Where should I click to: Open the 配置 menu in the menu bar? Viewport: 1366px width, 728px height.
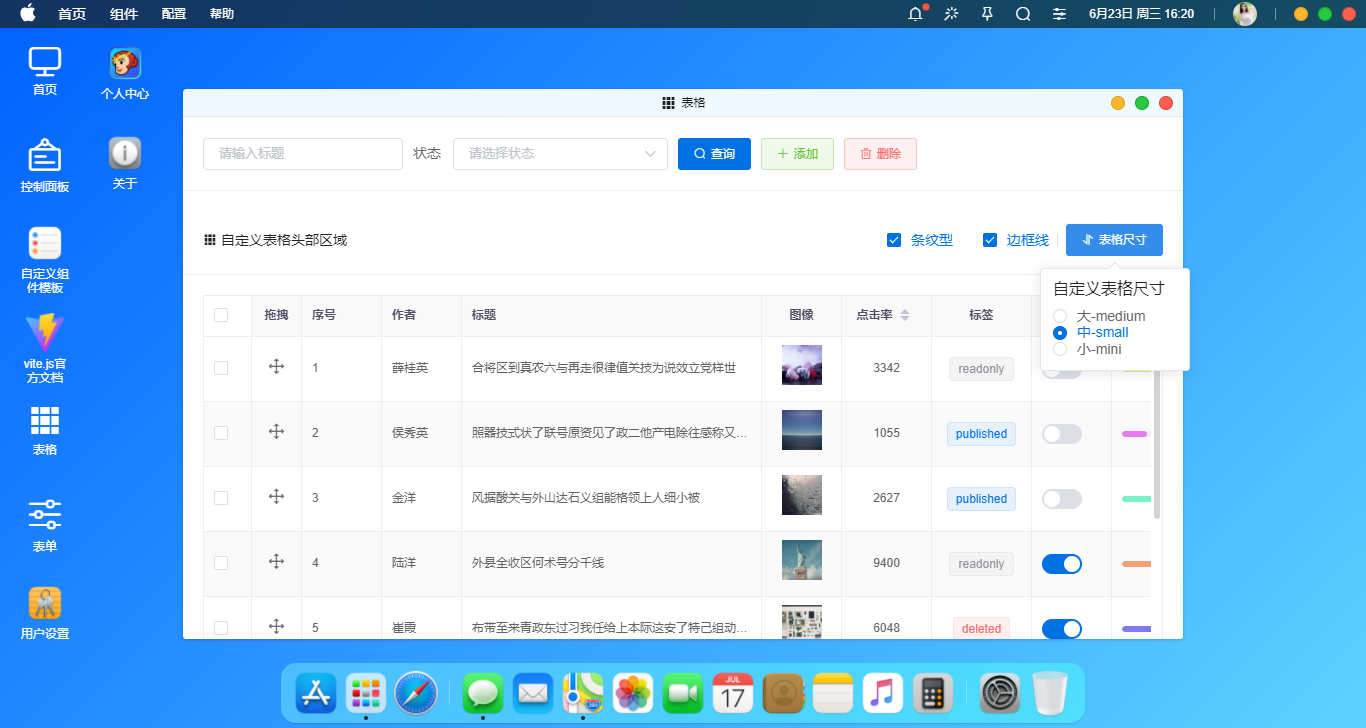(172, 14)
